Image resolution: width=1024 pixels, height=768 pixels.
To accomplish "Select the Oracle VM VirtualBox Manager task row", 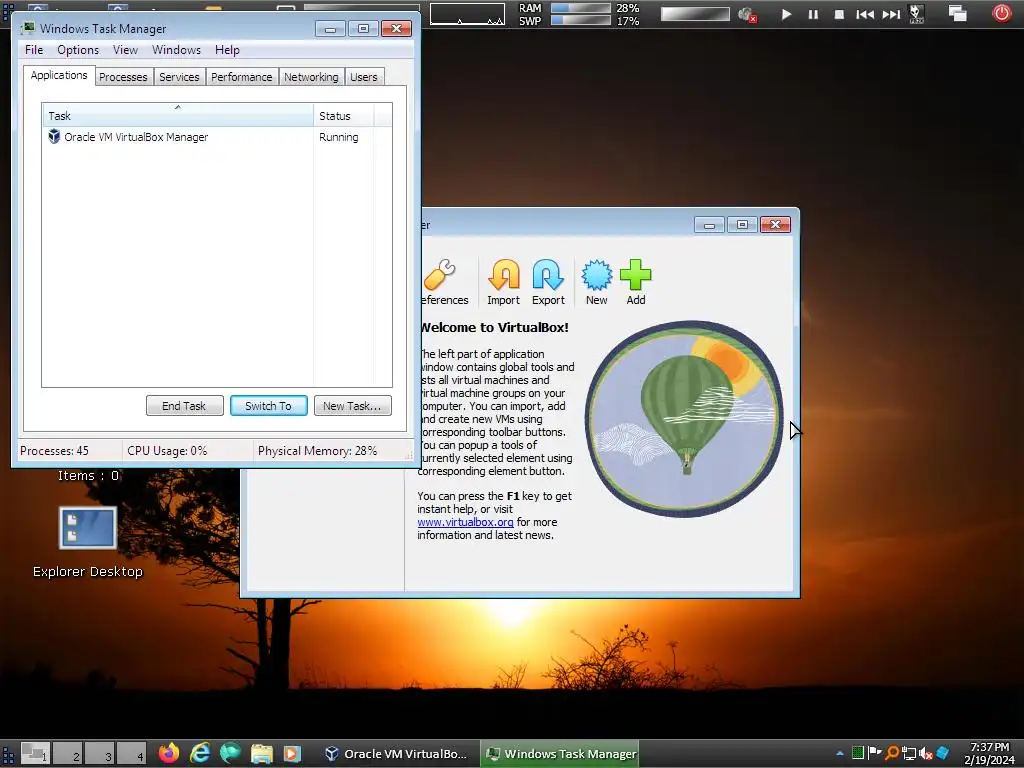I will point(217,137).
